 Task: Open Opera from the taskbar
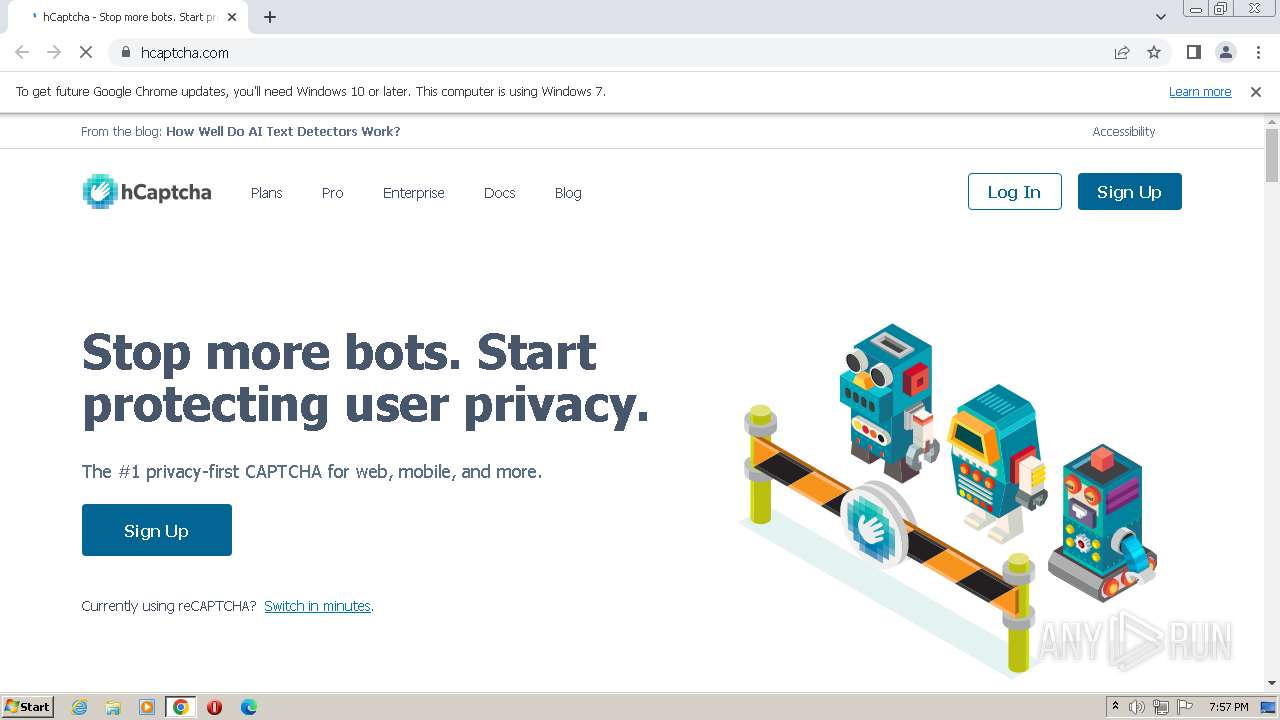(x=214, y=707)
